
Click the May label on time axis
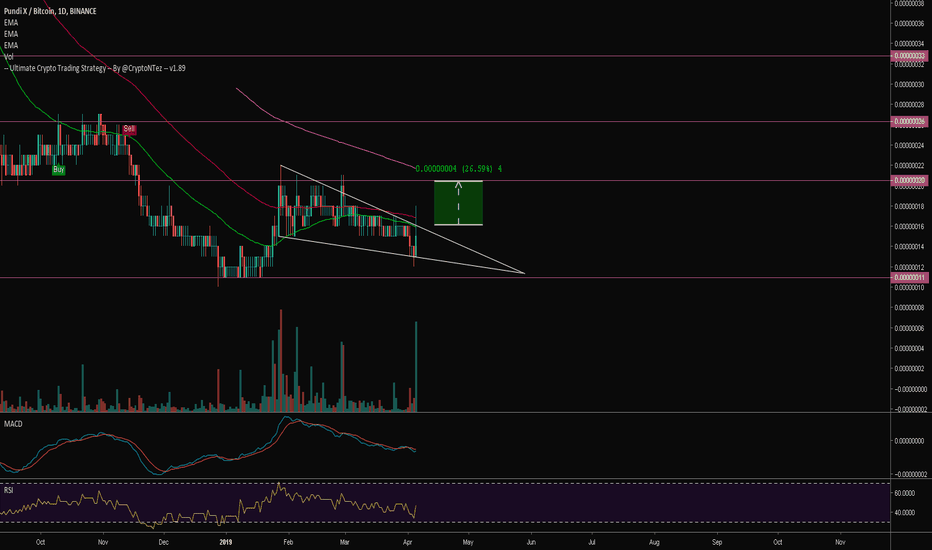coord(468,542)
